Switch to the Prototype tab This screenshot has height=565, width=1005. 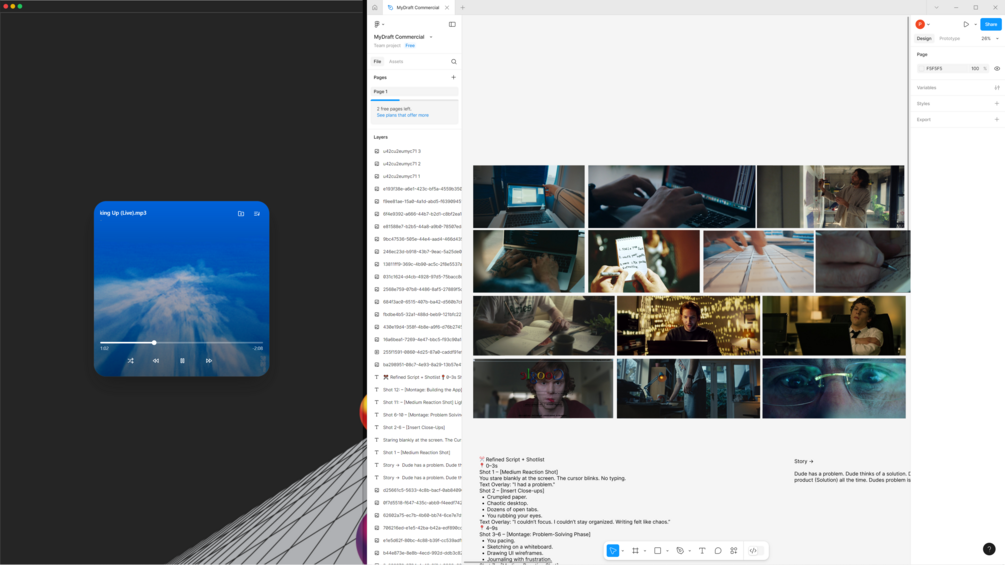(949, 38)
